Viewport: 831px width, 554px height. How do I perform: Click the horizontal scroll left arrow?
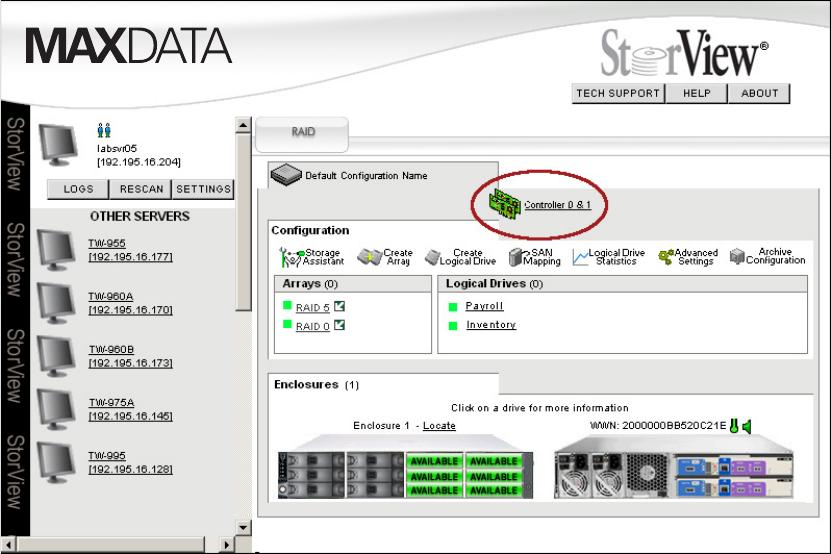point(8,544)
